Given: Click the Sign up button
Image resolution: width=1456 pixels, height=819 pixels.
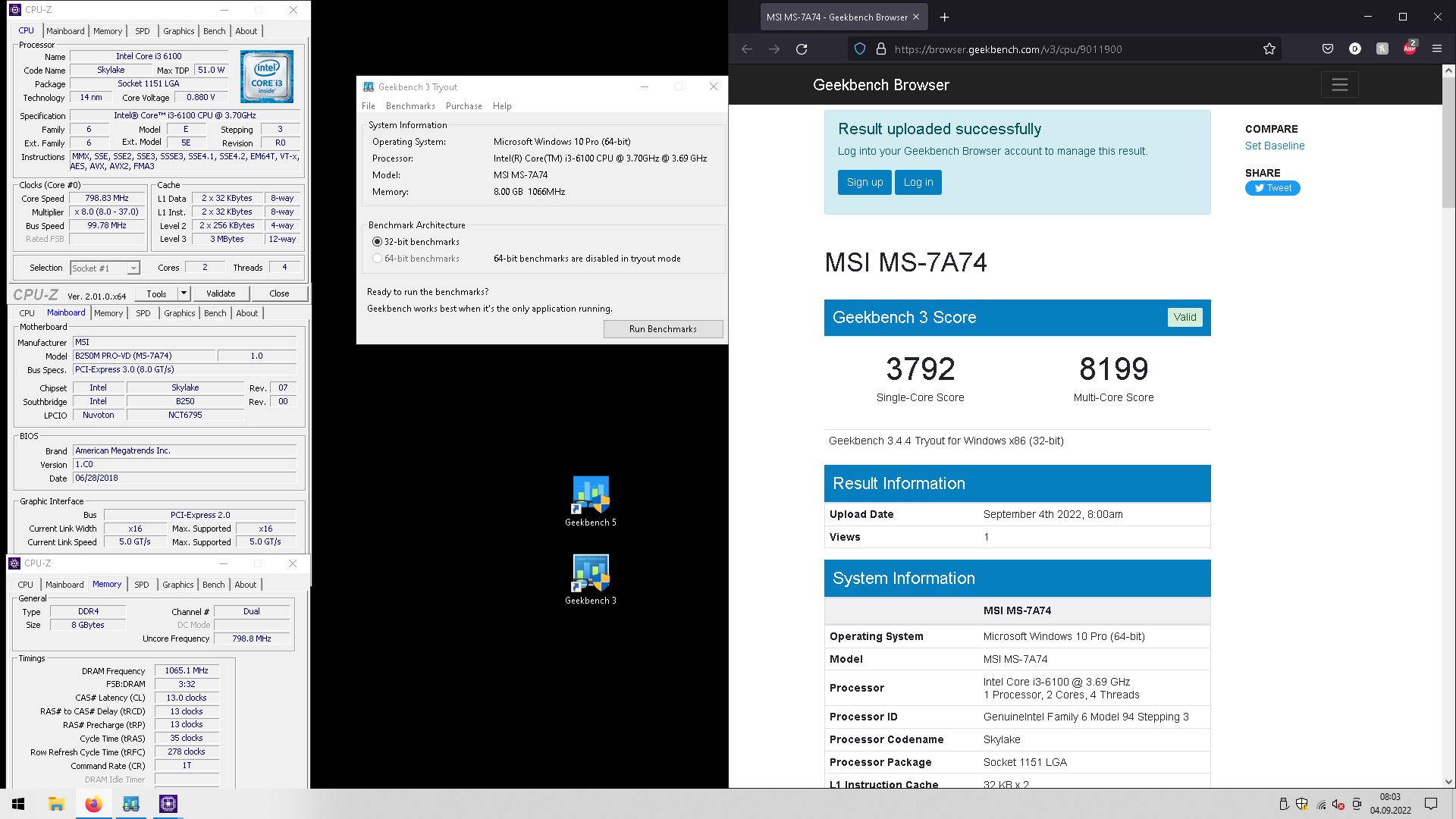Looking at the screenshot, I should (864, 182).
